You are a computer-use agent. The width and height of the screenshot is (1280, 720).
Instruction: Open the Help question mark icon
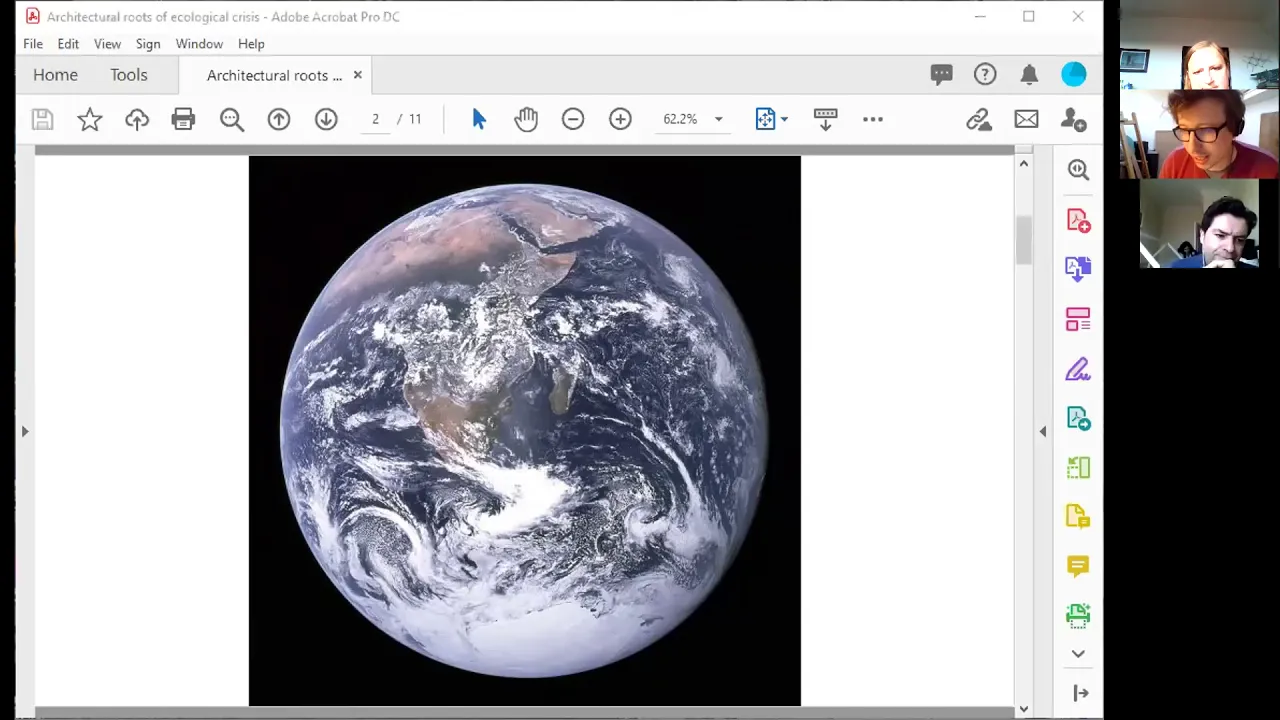(x=985, y=75)
